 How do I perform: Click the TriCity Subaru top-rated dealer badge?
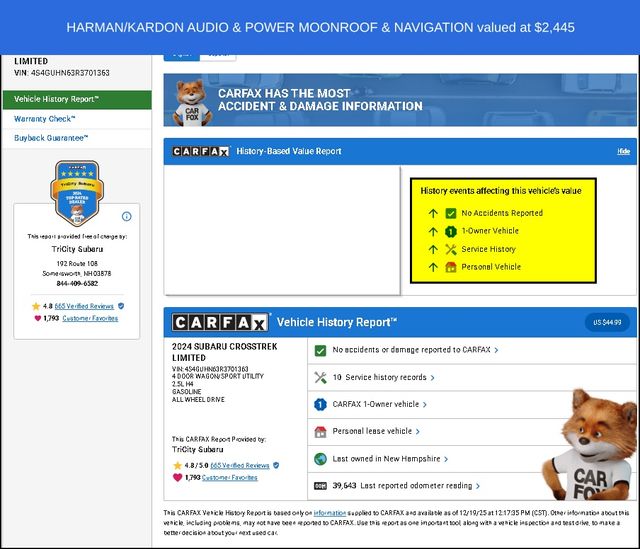coord(76,194)
